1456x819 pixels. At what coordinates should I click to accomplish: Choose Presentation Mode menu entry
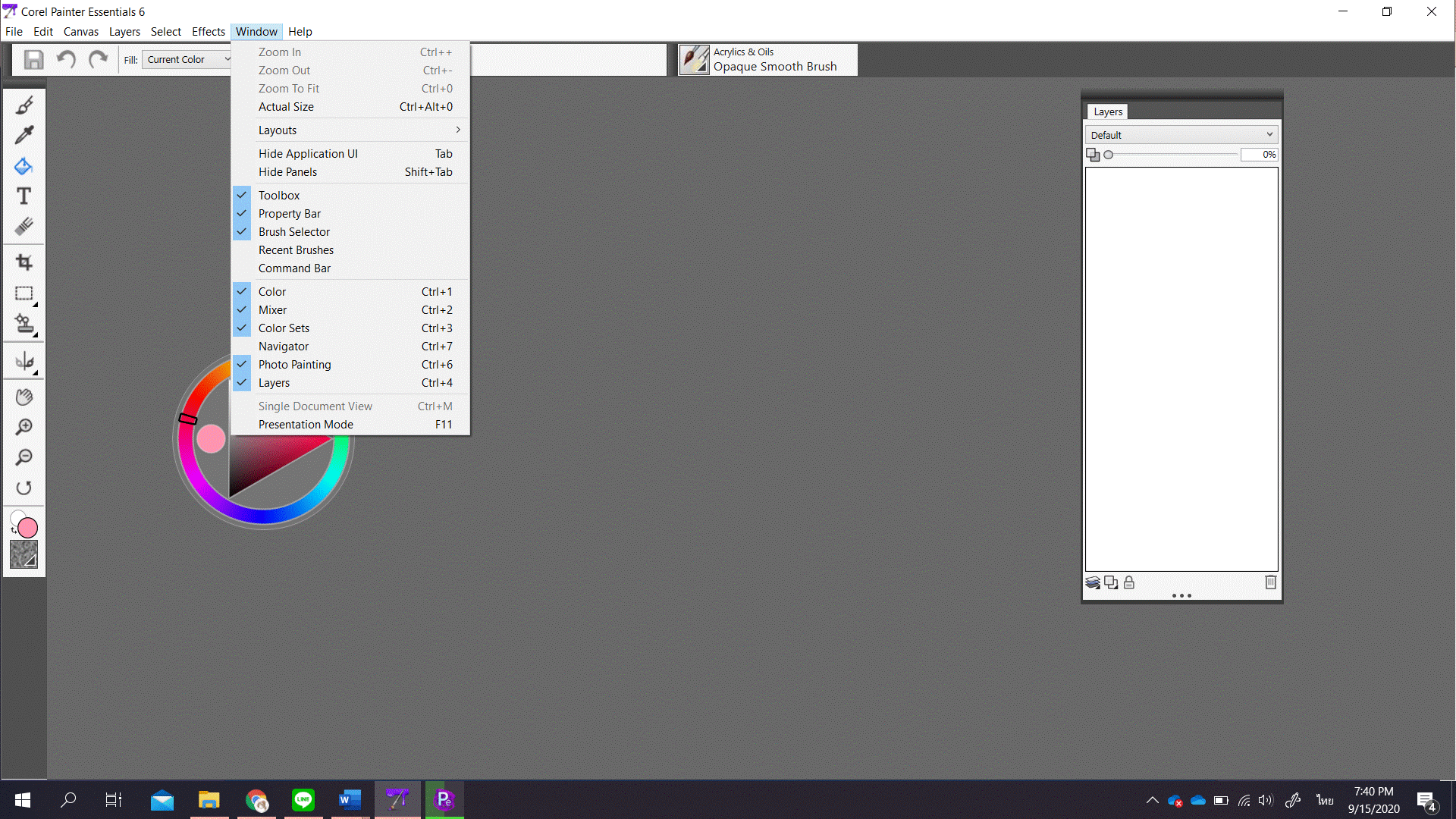306,425
